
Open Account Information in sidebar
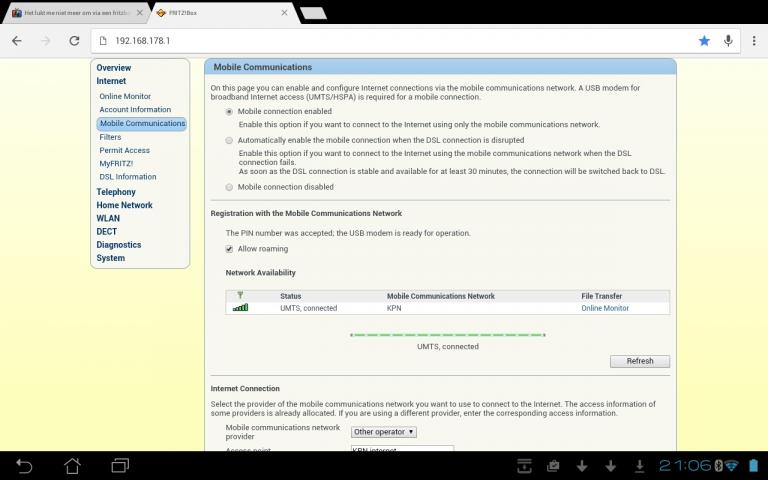pyautogui.click(x=135, y=110)
